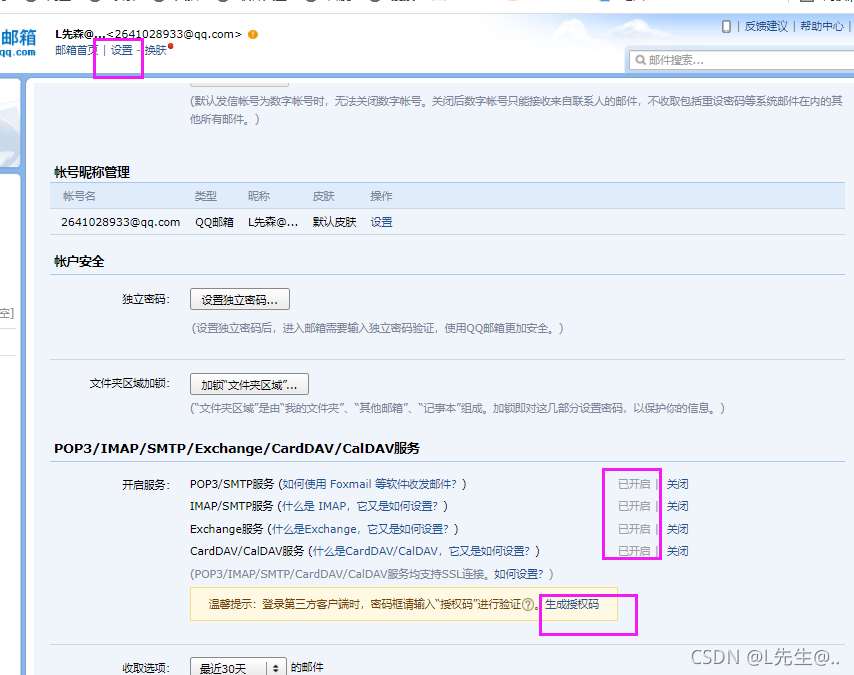Click the account 2641028933@qq.com cell
854x675 pixels.
tap(120, 222)
